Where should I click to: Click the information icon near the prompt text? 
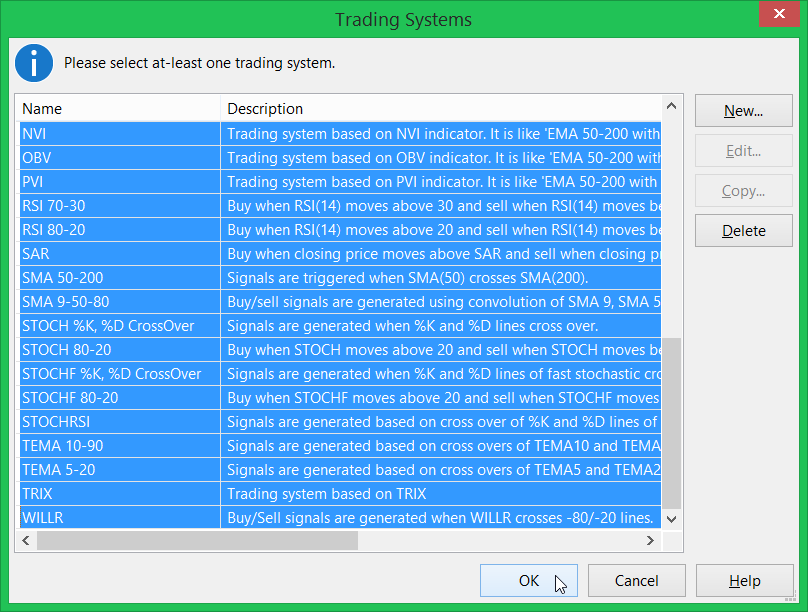click(34, 63)
